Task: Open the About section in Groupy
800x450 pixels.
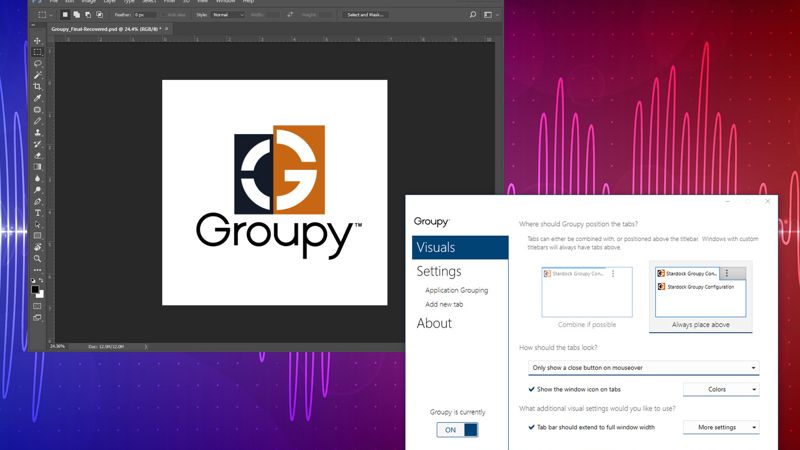Action: 434,323
